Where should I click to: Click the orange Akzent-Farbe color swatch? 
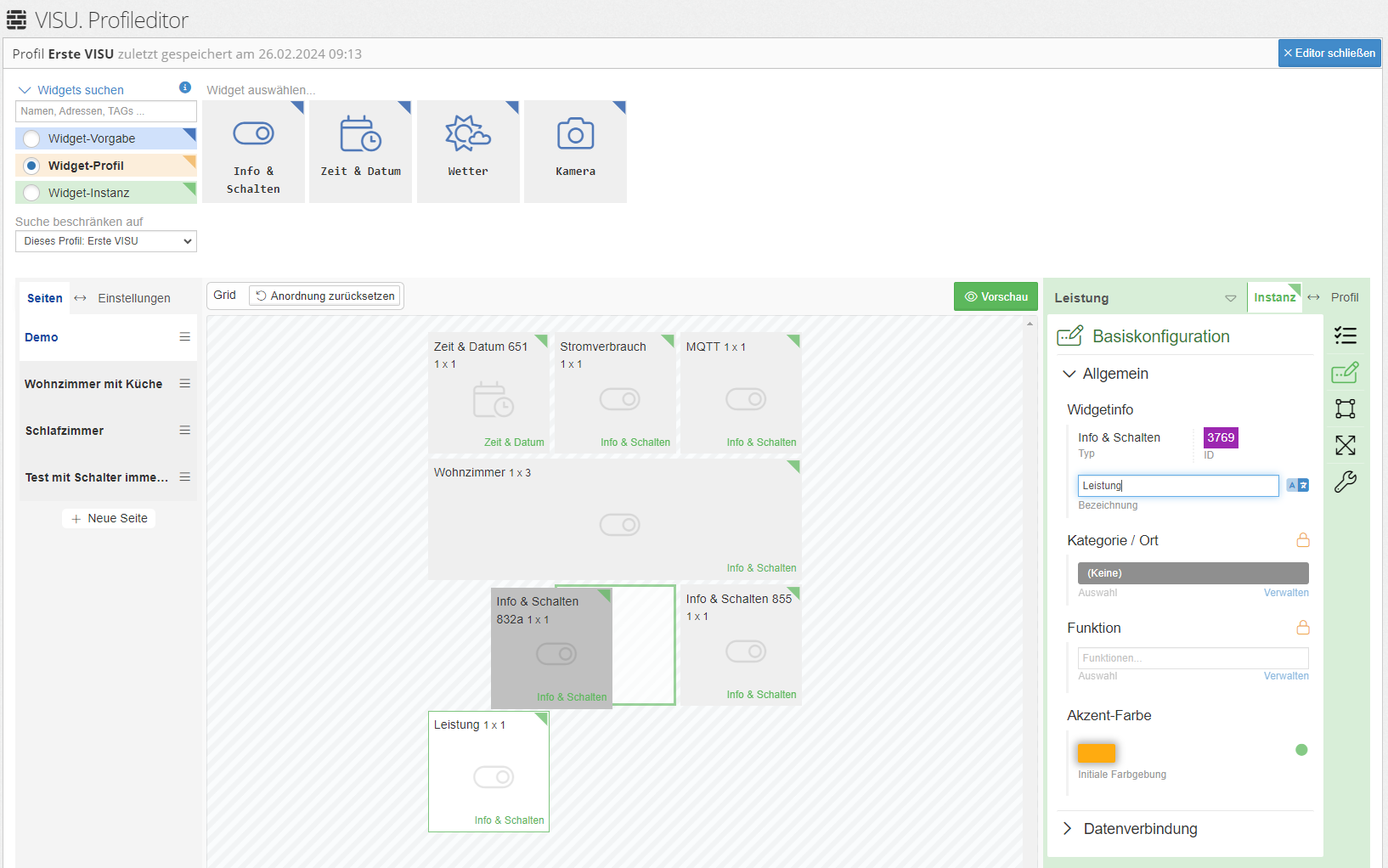(1097, 752)
